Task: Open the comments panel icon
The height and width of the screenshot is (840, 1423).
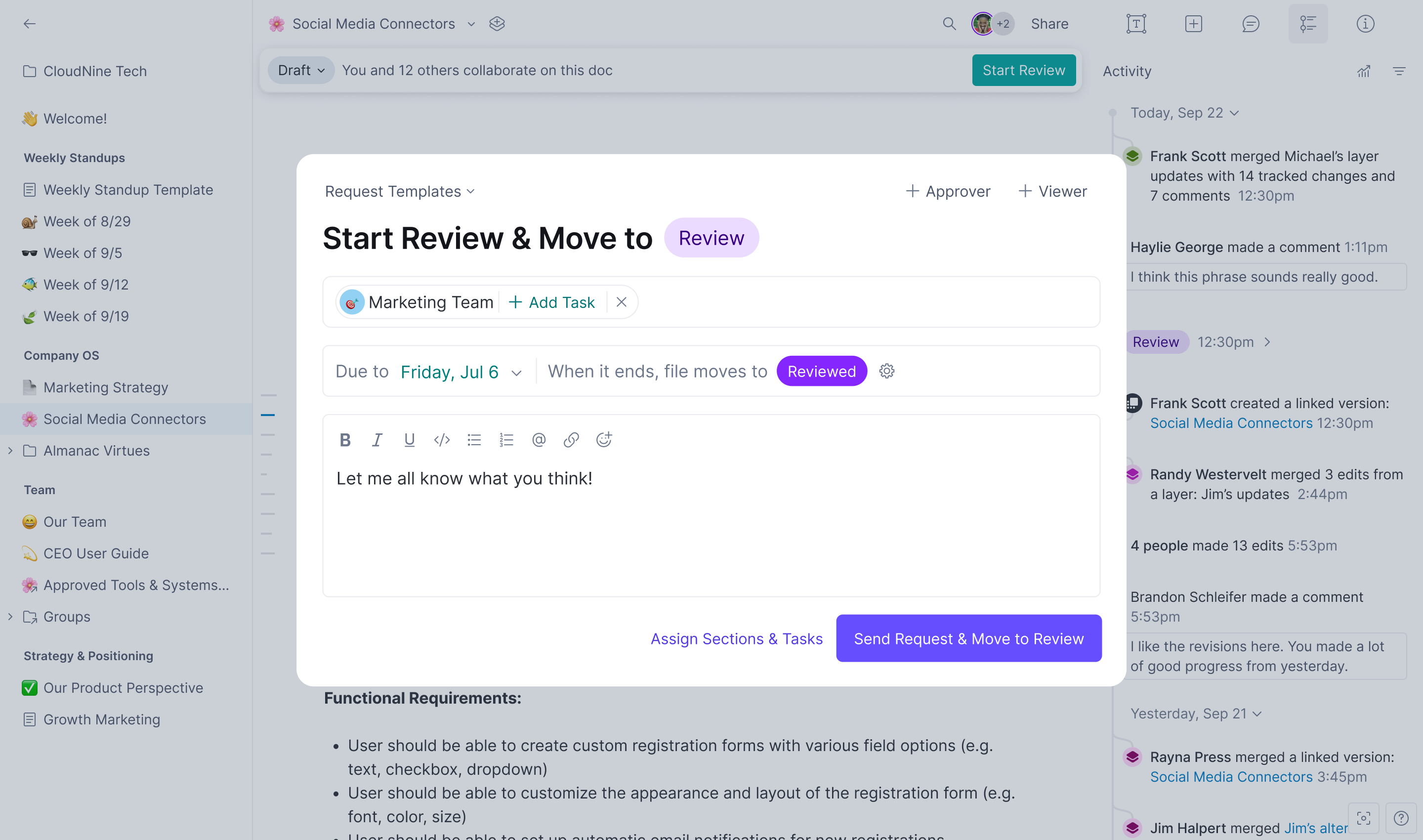Action: (1251, 24)
